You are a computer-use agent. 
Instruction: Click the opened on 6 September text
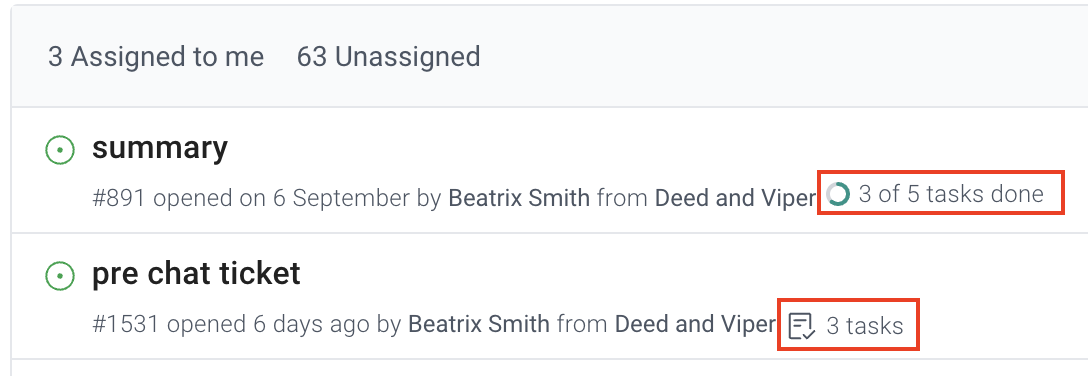tap(282, 198)
